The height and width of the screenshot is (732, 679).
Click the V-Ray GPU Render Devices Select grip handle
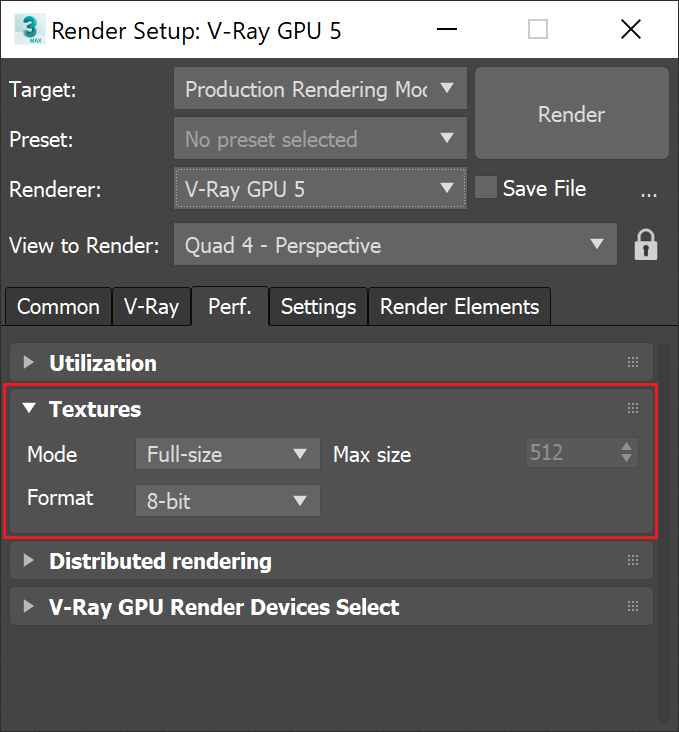tap(633, 606)
